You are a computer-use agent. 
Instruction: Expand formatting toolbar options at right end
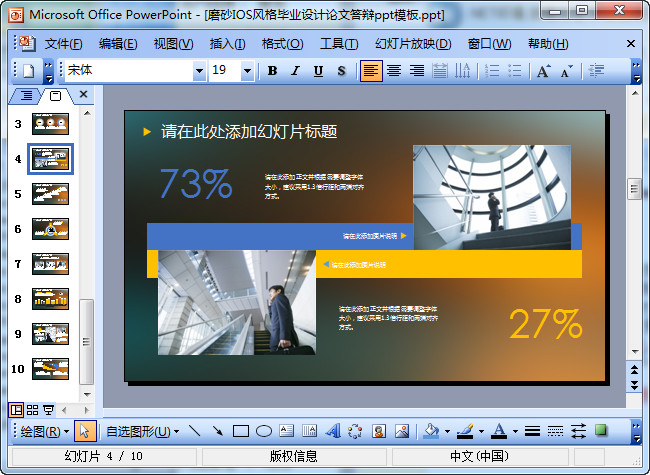coord(636,71)
